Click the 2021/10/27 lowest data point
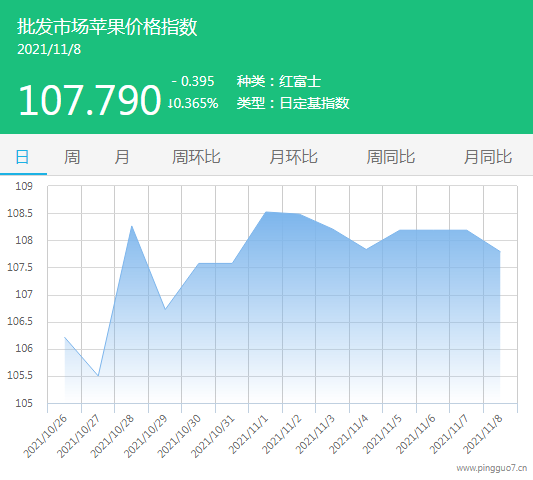This screenshot has width=533, height=480. tap(98, 376)
